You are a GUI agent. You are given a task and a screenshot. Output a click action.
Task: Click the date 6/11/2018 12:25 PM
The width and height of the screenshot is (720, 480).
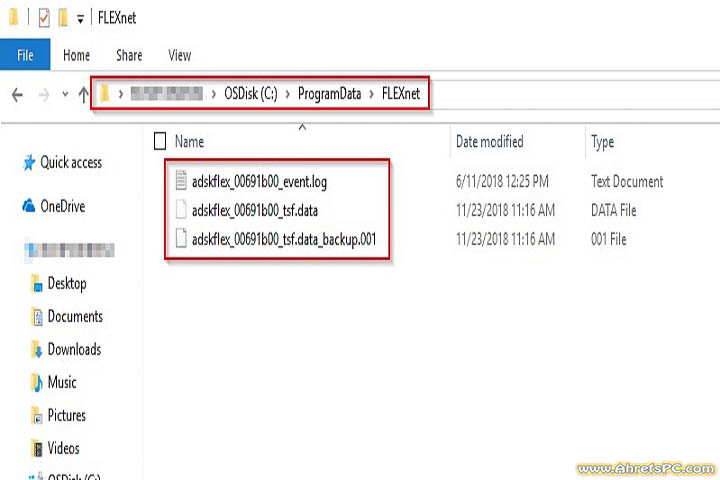[502, 181]
